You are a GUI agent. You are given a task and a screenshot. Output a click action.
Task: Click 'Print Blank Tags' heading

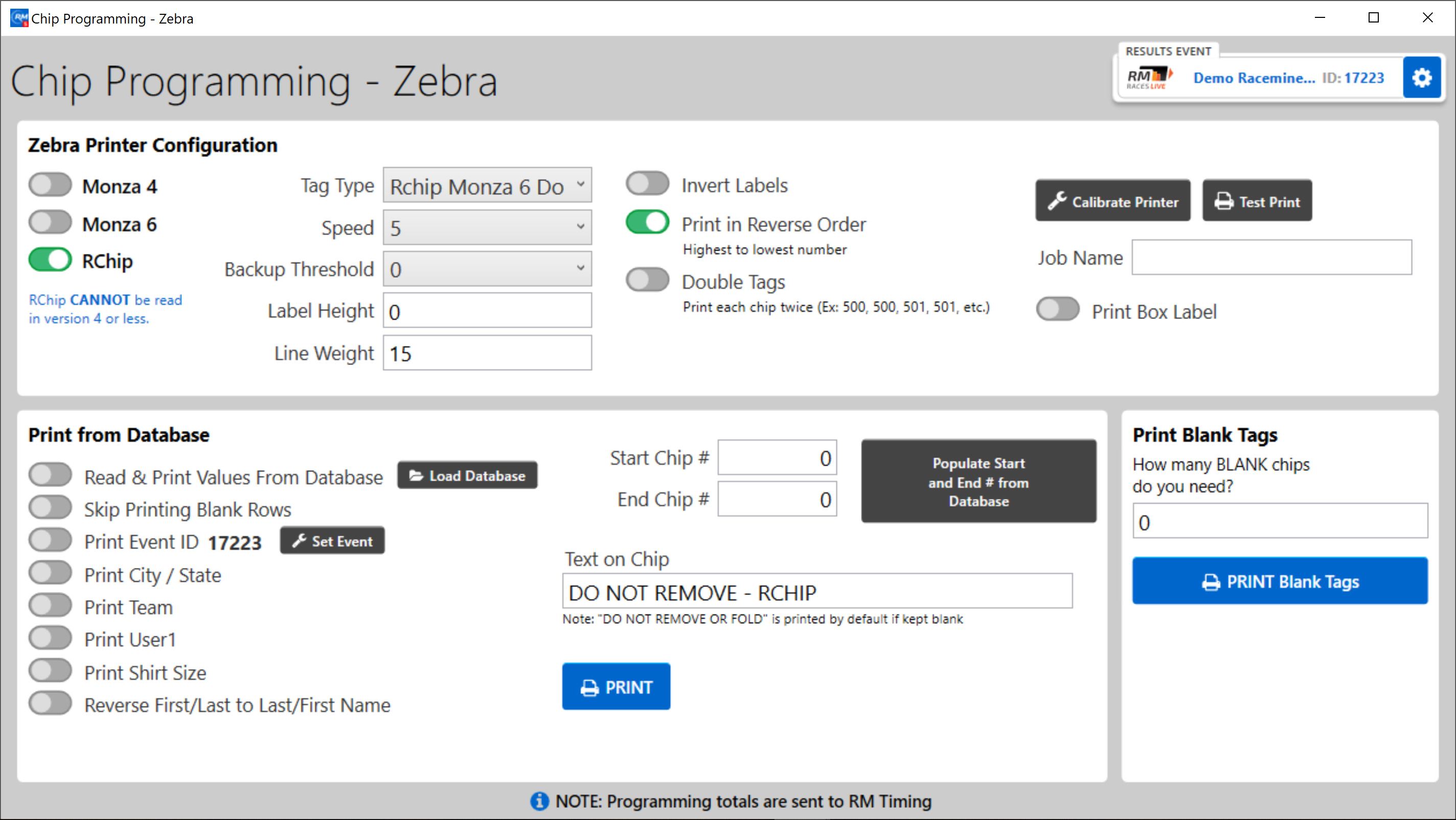point(1205,435)
